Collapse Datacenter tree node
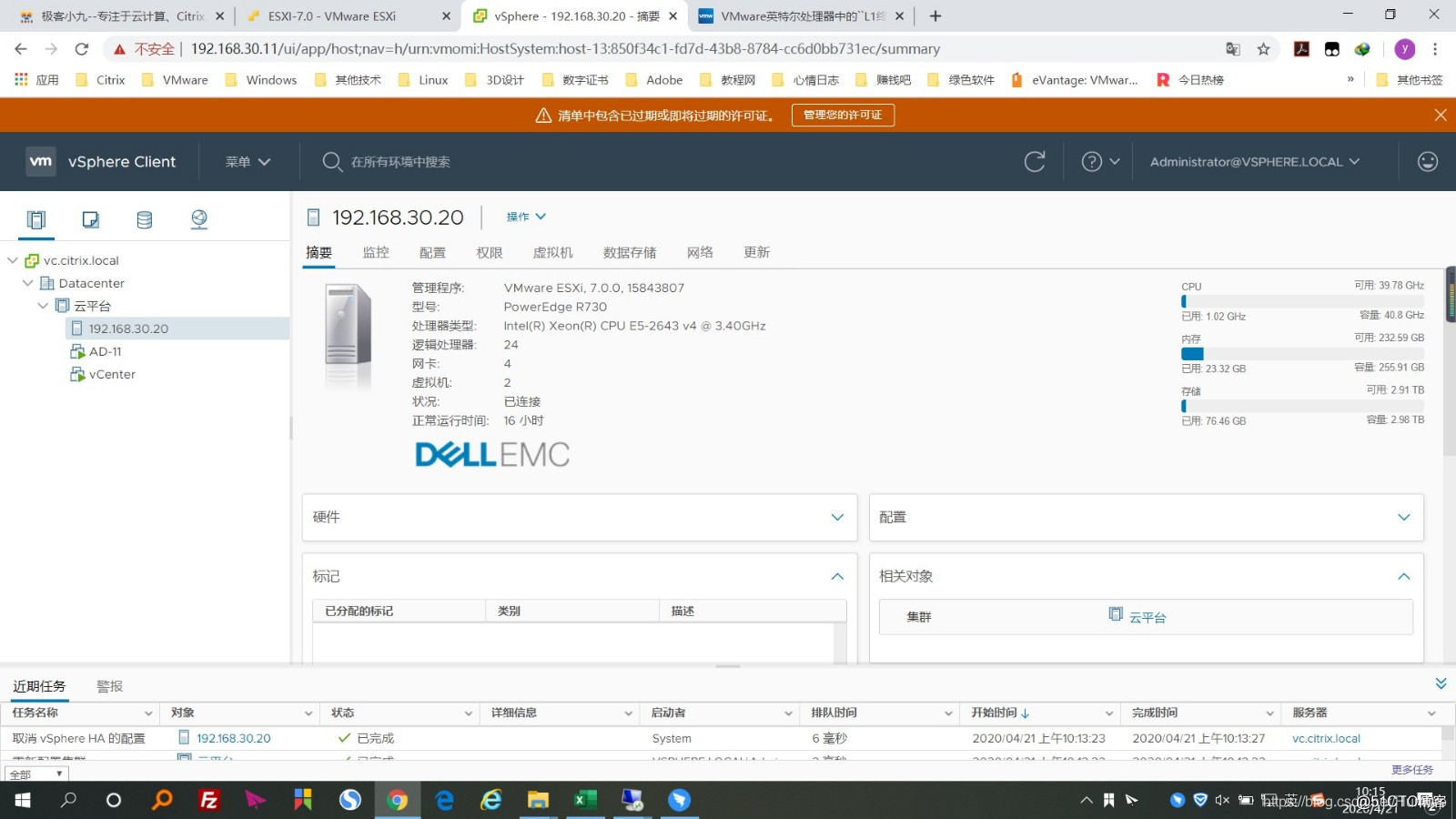This screenshot has height=819, width=1456. [x=27, y=283]
